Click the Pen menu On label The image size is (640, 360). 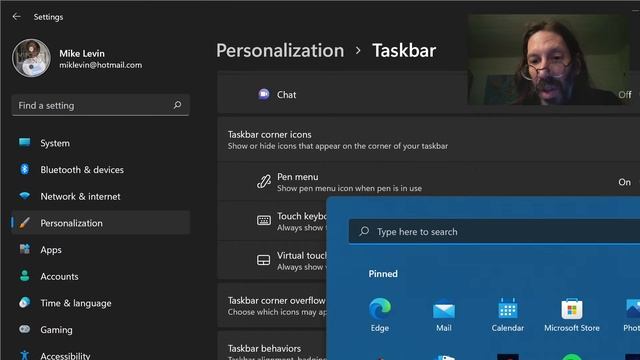[624, 182]
